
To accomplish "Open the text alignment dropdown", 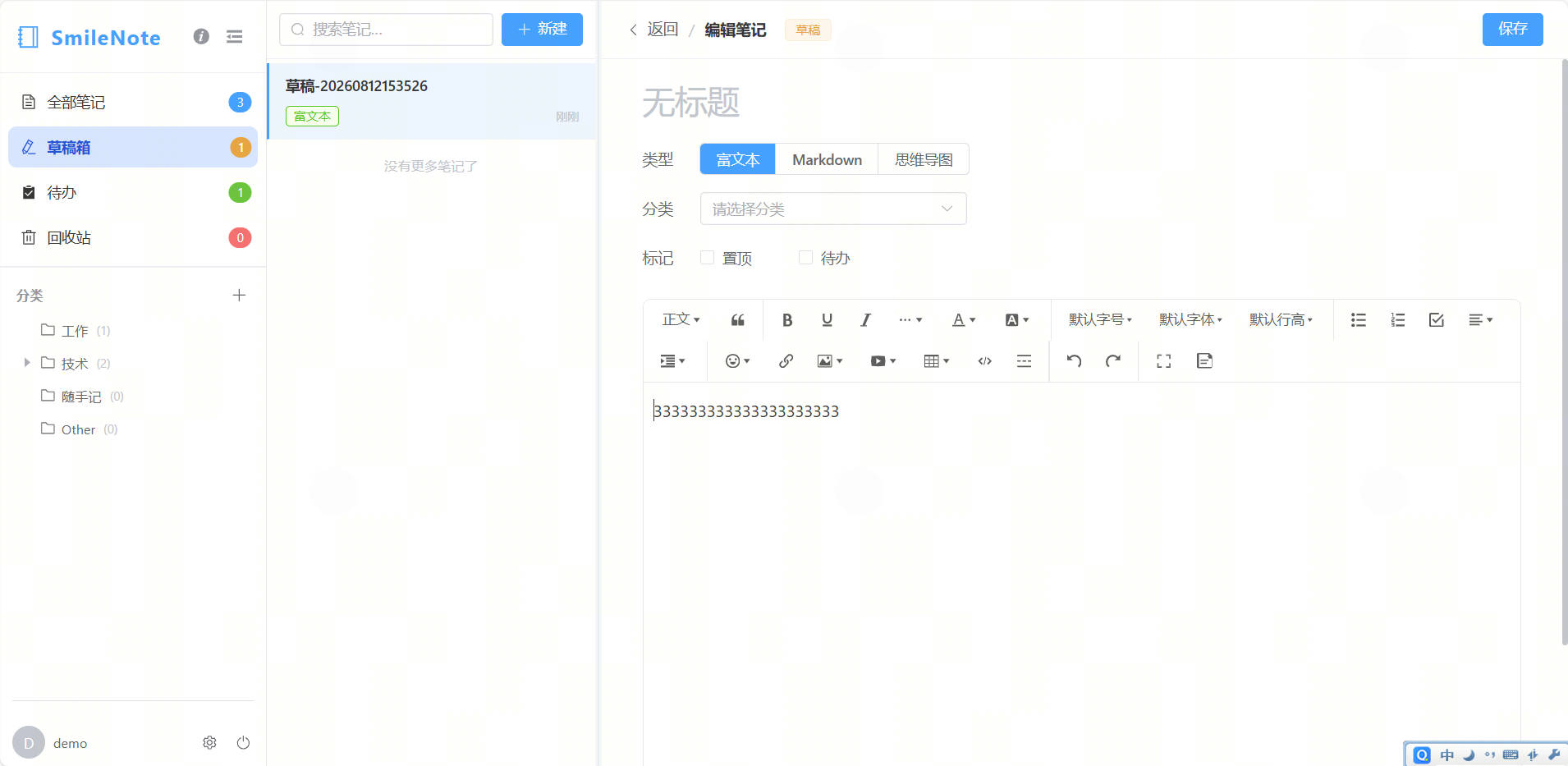I will point(1481,320).
